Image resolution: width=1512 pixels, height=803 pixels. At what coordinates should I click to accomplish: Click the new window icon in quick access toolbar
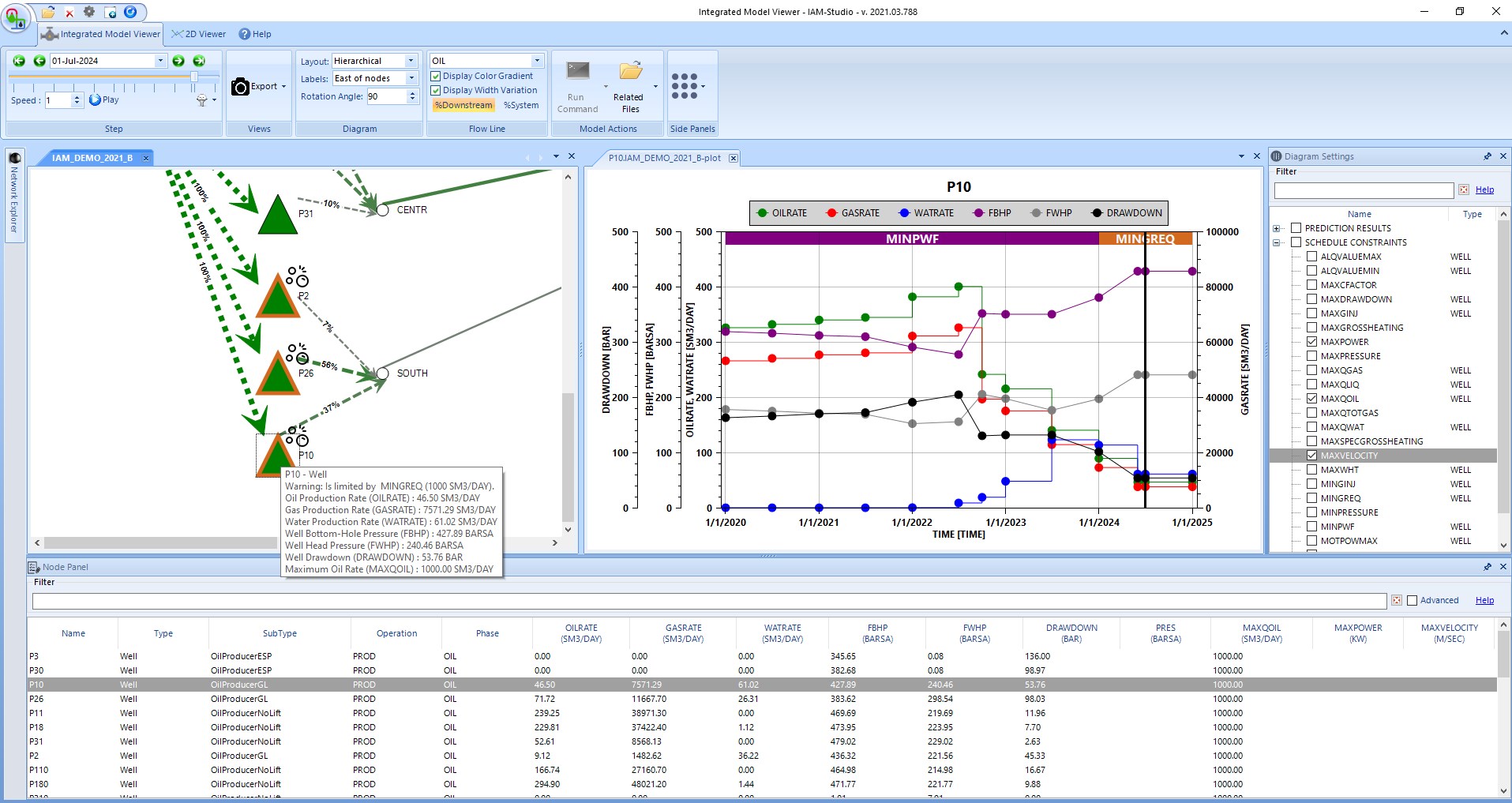click(111, 12)
